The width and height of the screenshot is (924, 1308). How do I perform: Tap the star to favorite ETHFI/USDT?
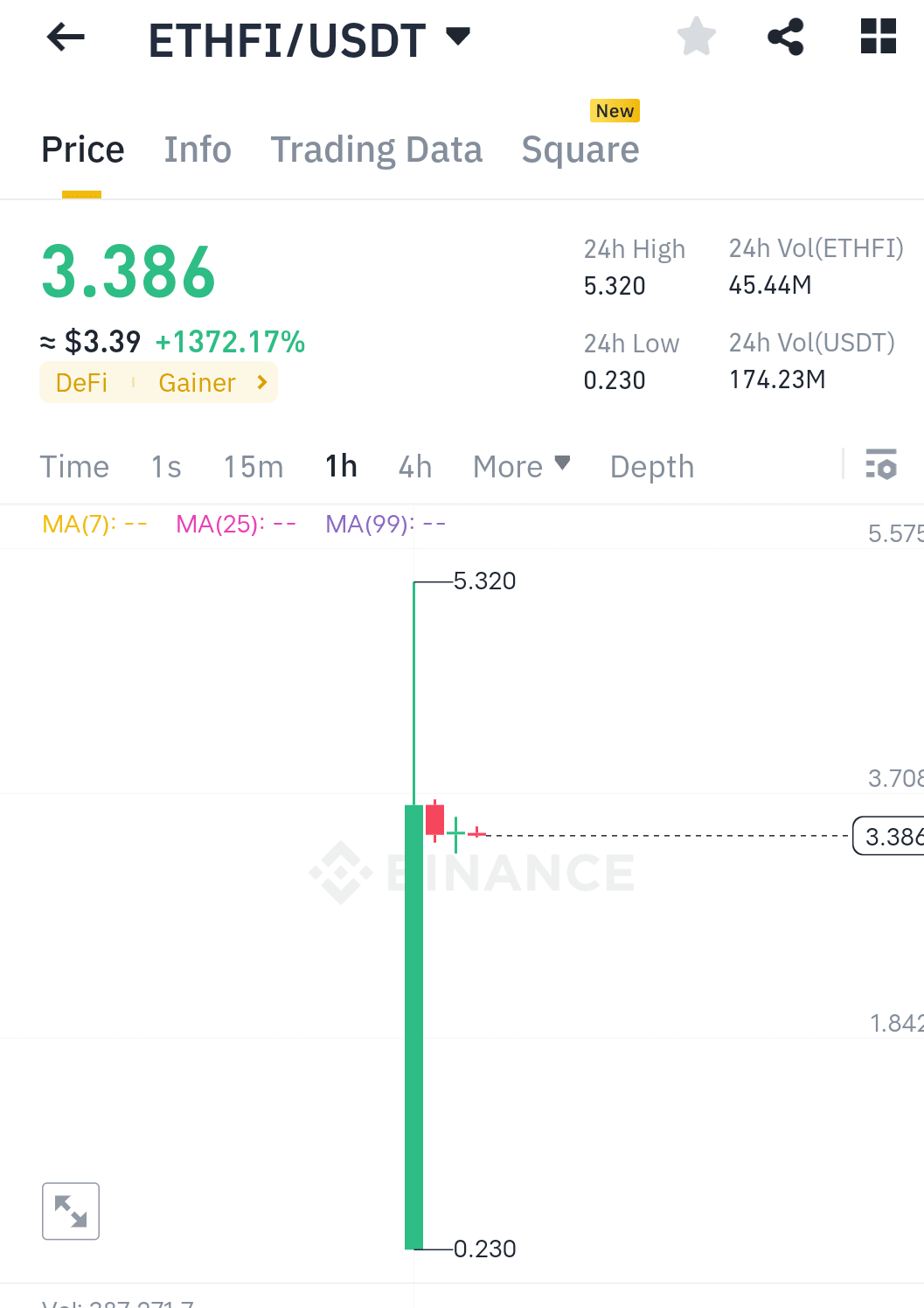click(x=697, y=37)
